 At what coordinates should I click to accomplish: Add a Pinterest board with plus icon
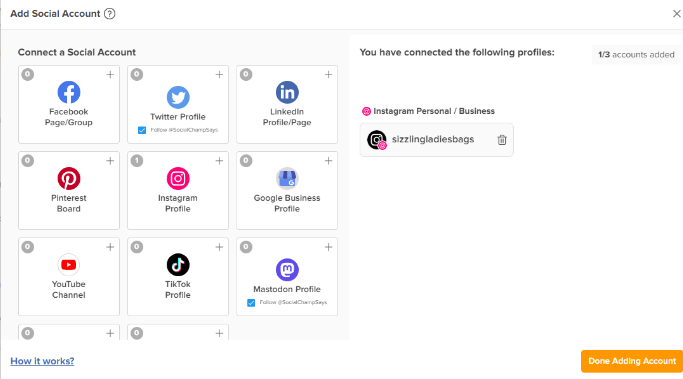click(x=110, y=161)
